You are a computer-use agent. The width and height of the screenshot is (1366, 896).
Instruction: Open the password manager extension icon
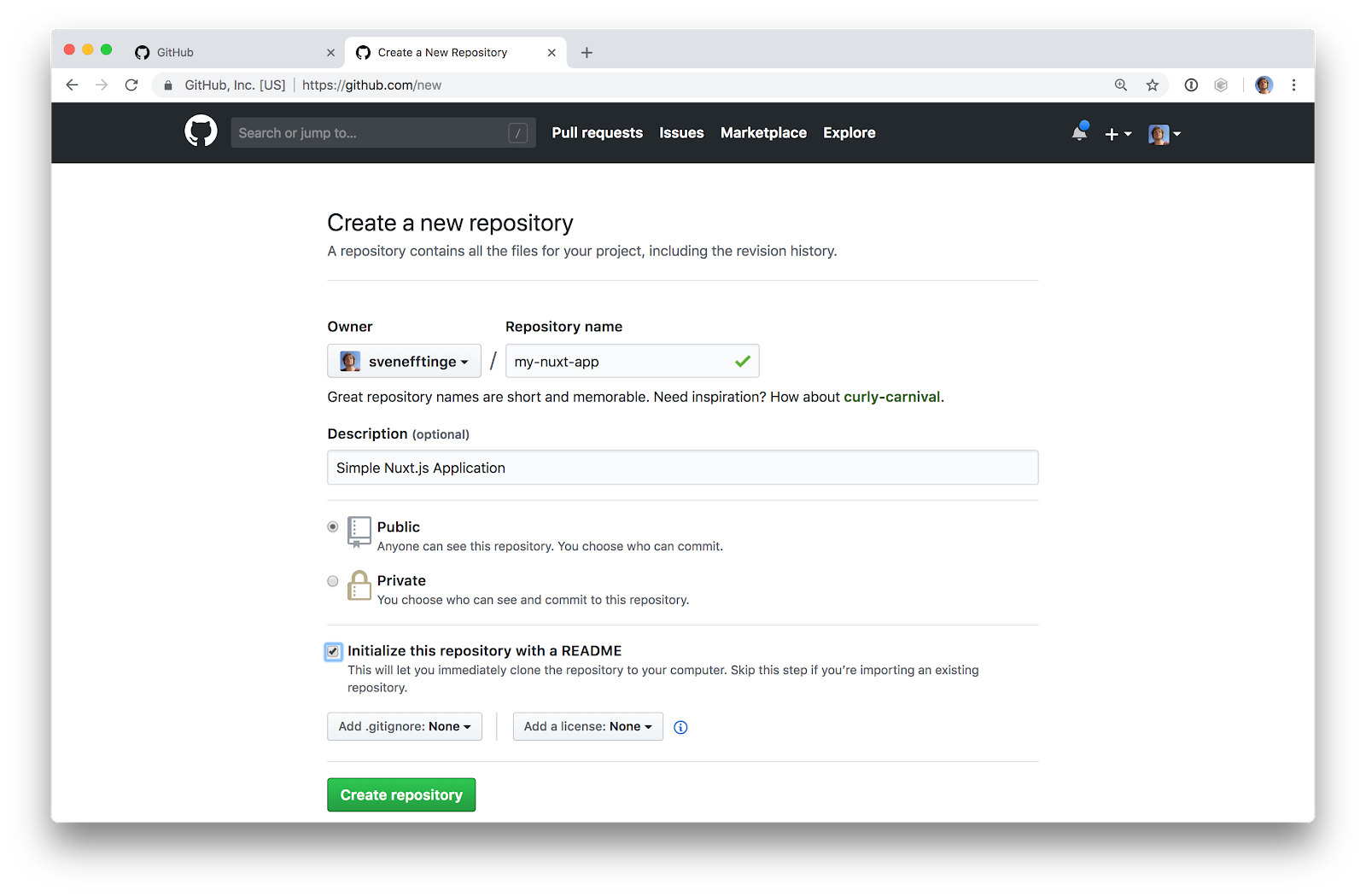coord(1191,85)
